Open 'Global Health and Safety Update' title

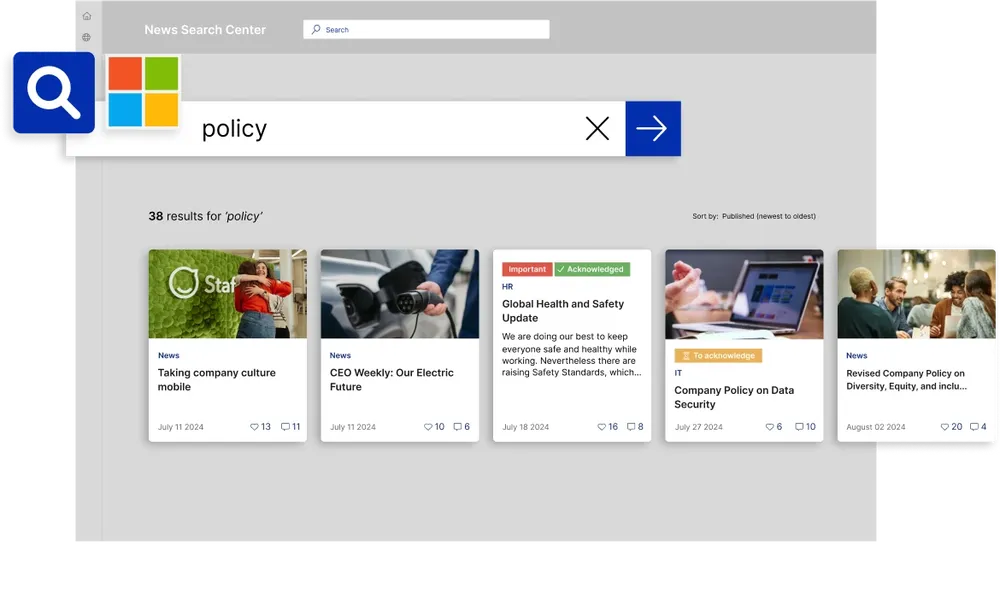[562, 310]
